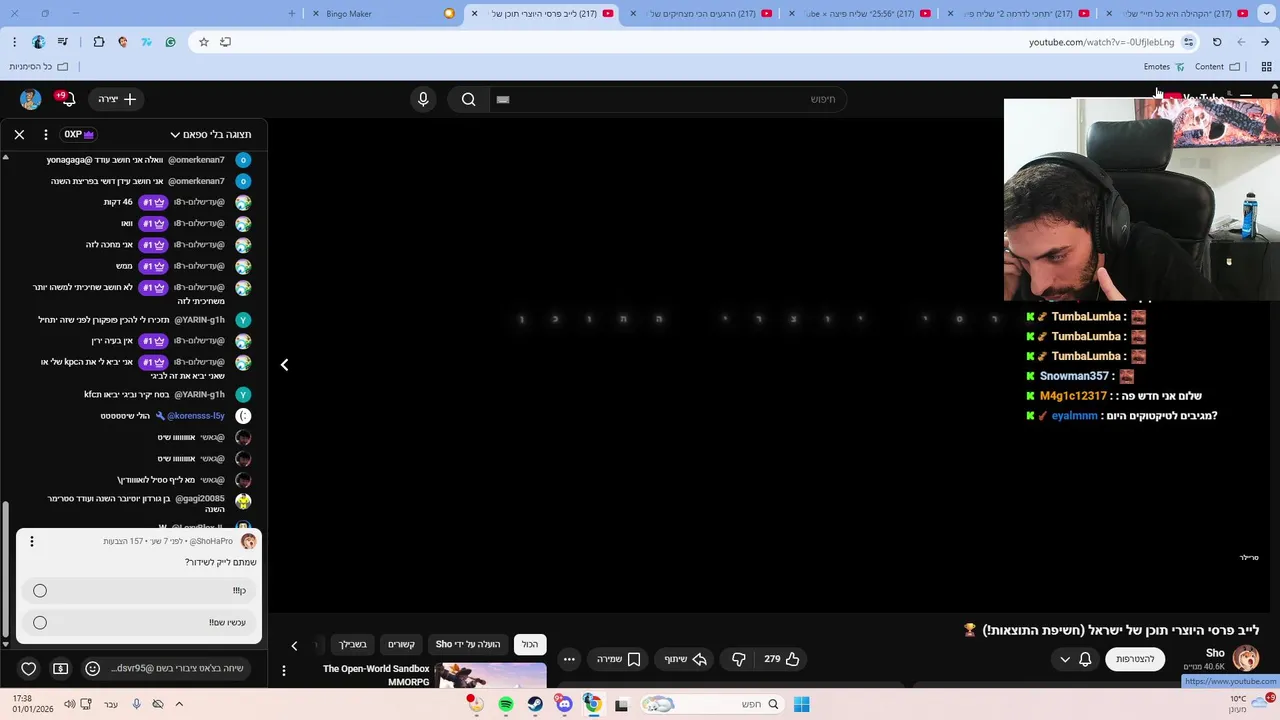Open the browser extensions puzzle icon
1280x720 pixels.
coord(99,42)
